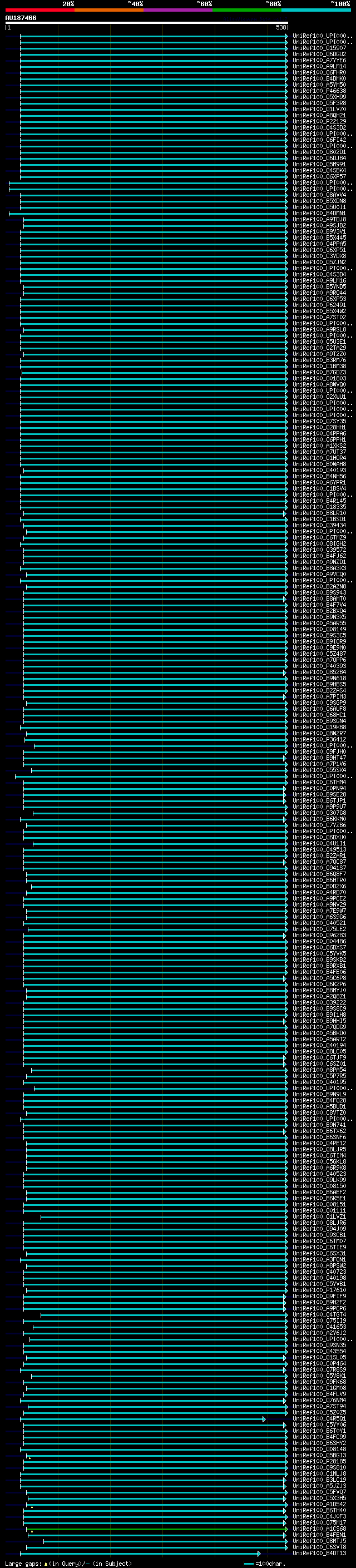
Task: Click the green ~80% identity legend bar
Action: pos(247,10)
